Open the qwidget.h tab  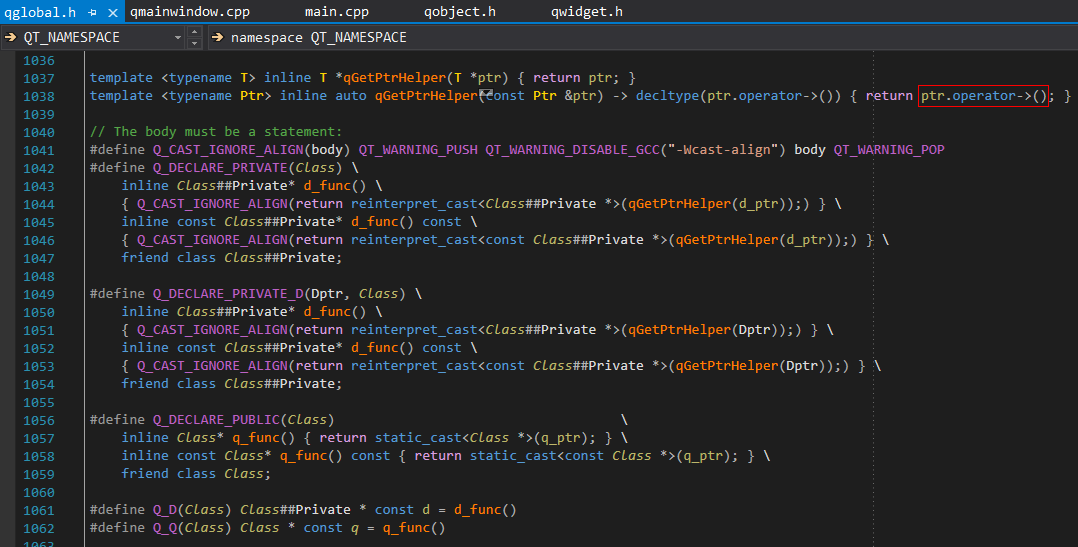pyautogui.click(x=587, y=12)
